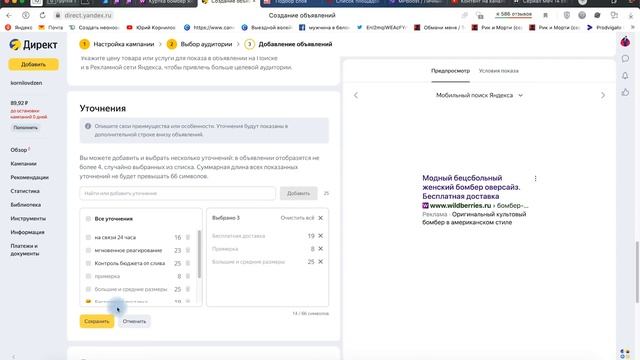The image size is (640, 360).
Task: Open Инструменты in the sidebar
Action: click(x=28, y=218)
